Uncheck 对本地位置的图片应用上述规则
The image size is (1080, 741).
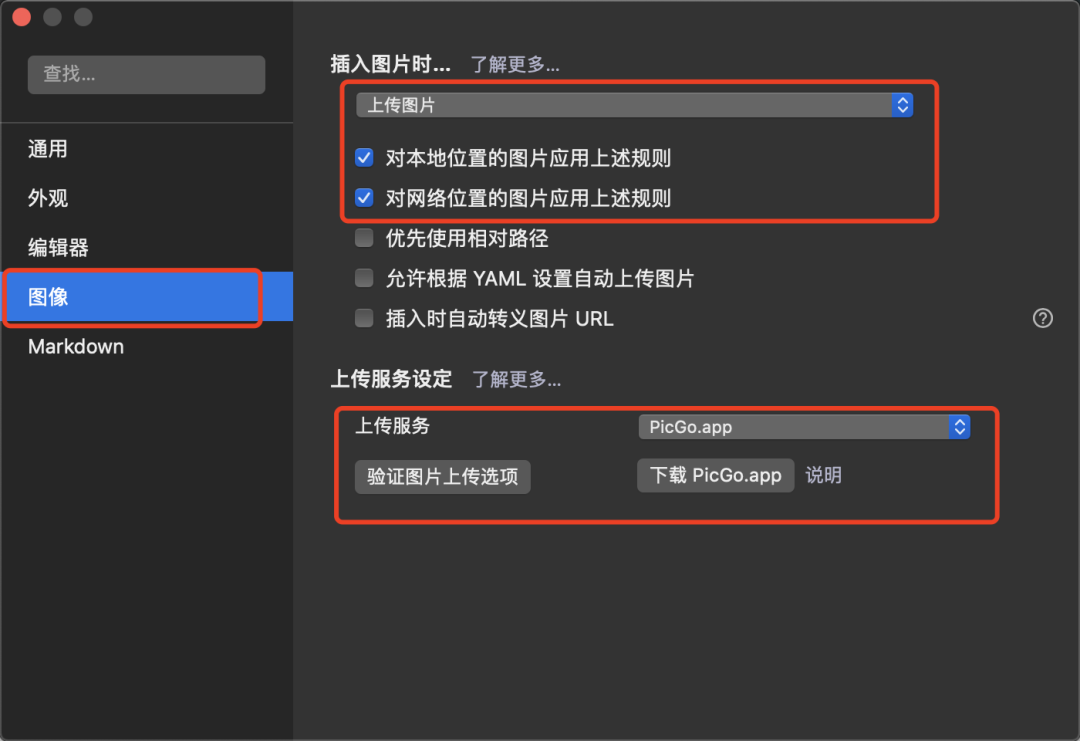pos(364,158)
